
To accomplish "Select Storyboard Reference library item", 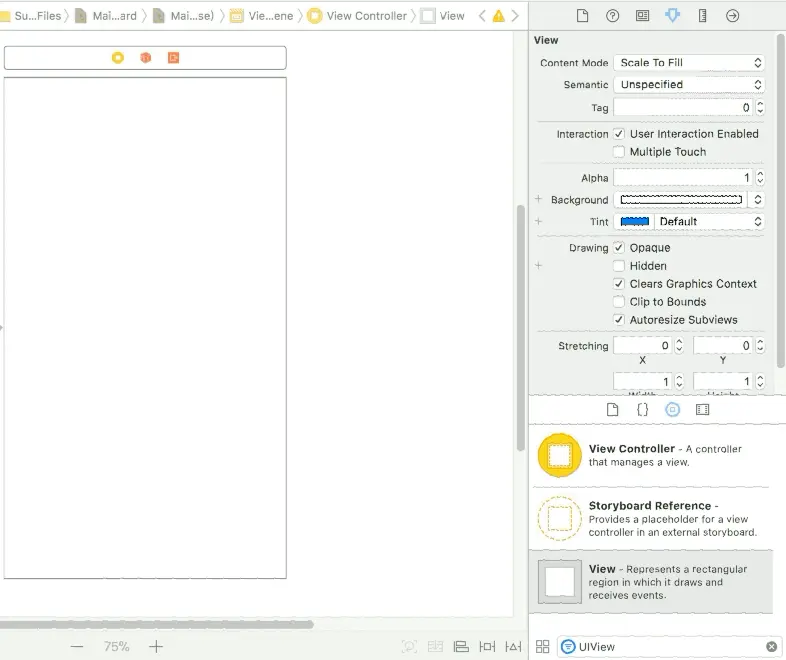I will point(651,519).
